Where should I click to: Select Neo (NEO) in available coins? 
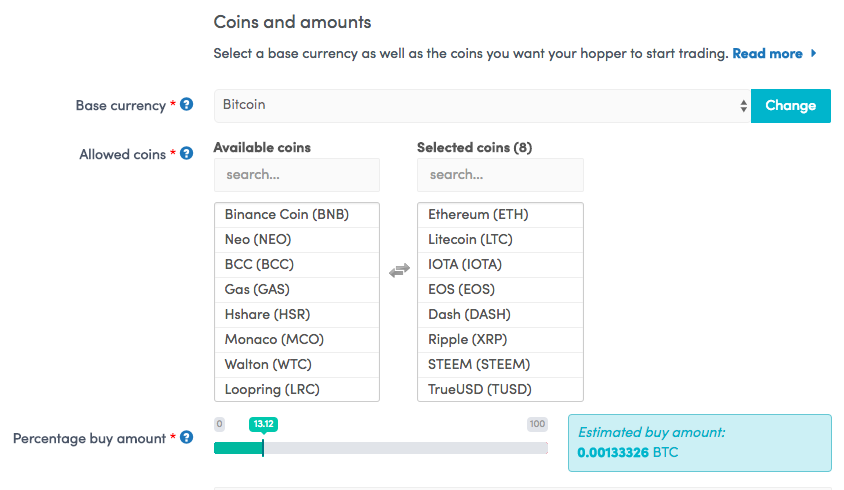click(297, 240)
